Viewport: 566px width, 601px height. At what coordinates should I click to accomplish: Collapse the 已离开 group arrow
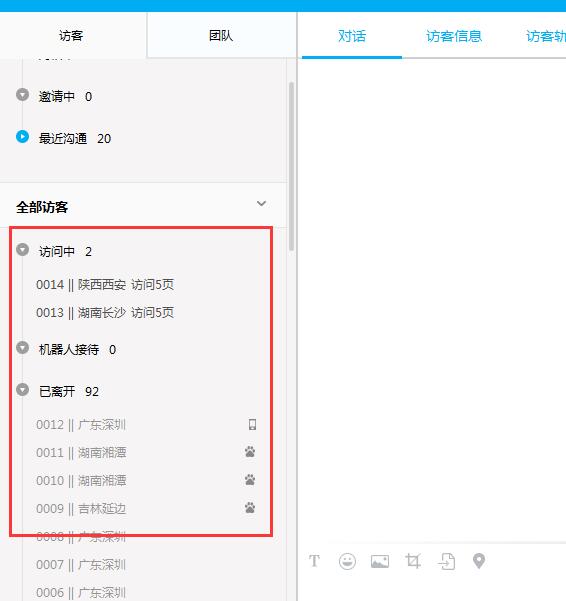[22, 390]
